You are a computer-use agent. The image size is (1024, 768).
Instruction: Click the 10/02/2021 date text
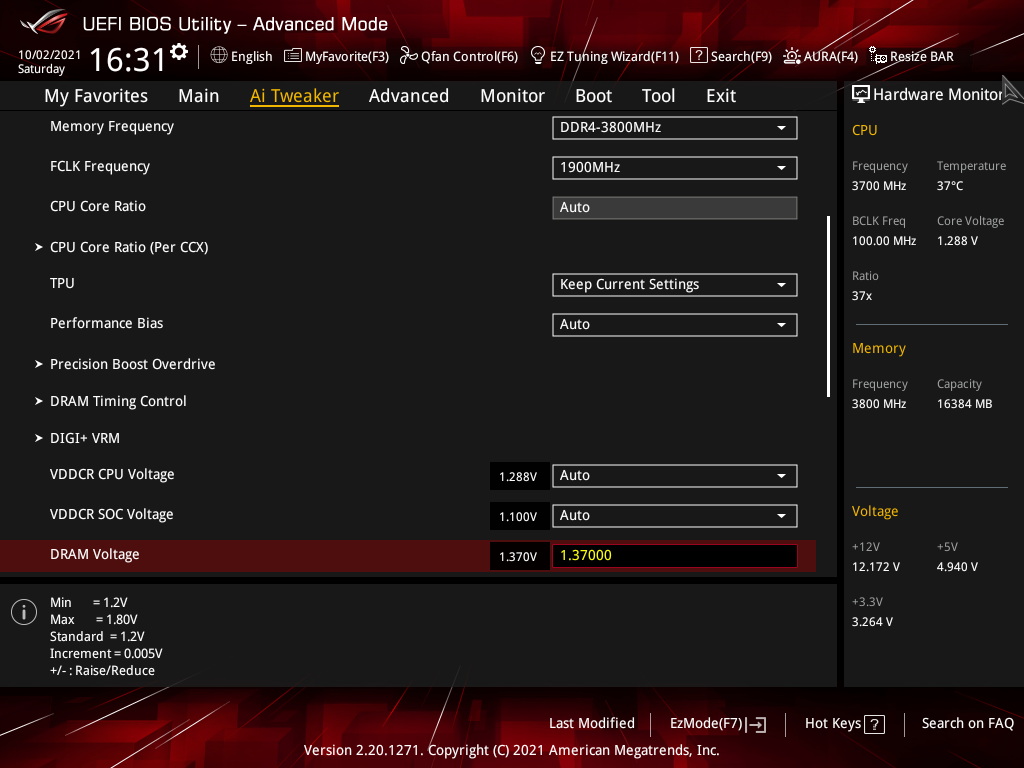(x=50, y=55)
